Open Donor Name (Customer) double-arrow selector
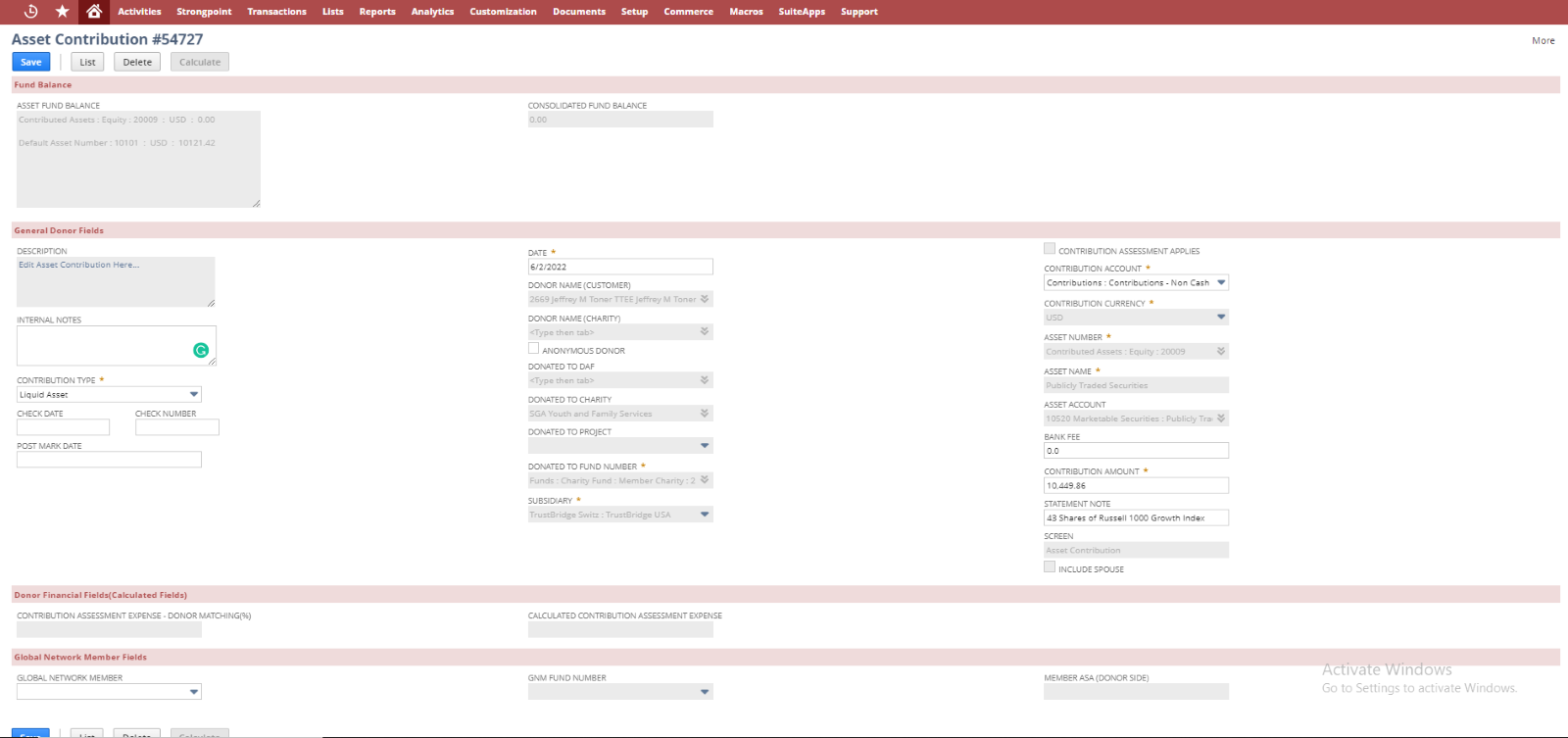The image size is (1568, 738). tap(705, 299)
